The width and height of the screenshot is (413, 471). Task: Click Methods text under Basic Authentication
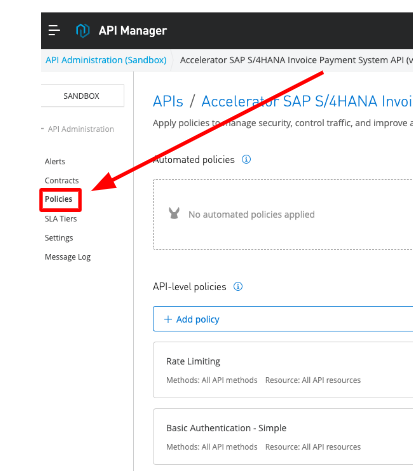[212, 447]
